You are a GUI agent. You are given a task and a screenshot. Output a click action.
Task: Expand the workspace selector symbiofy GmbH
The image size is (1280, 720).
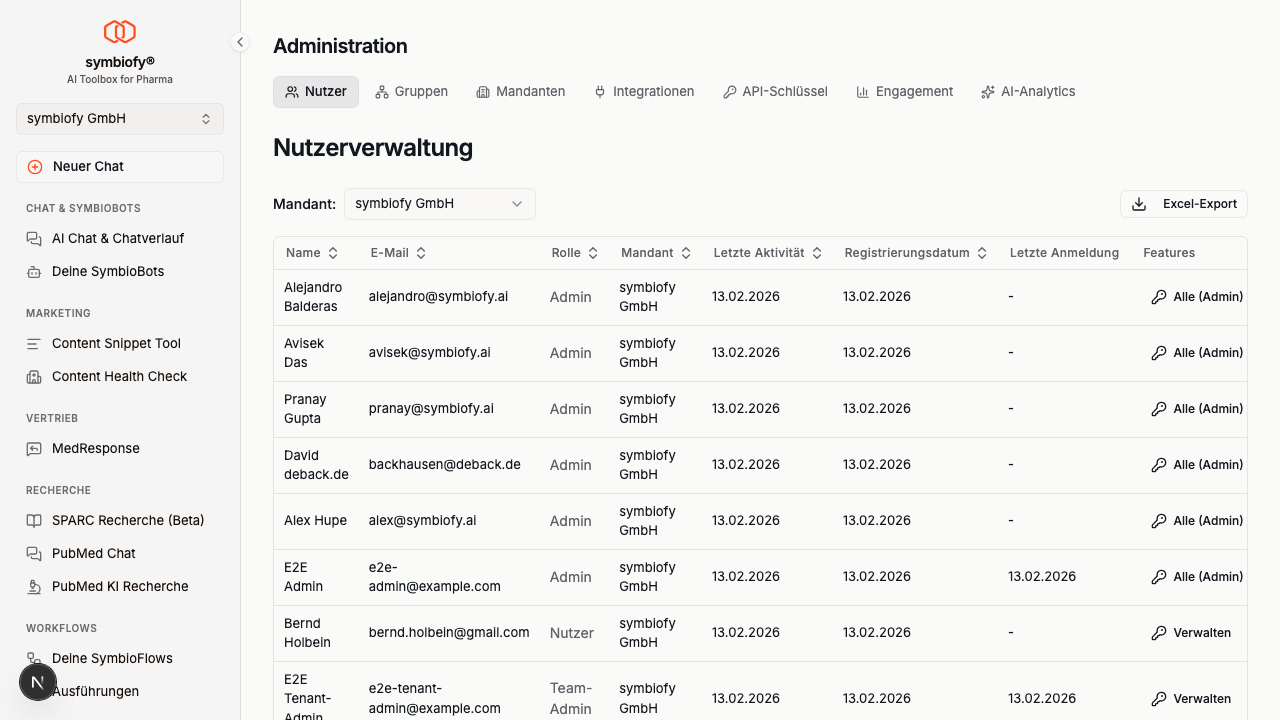point(119,118)
